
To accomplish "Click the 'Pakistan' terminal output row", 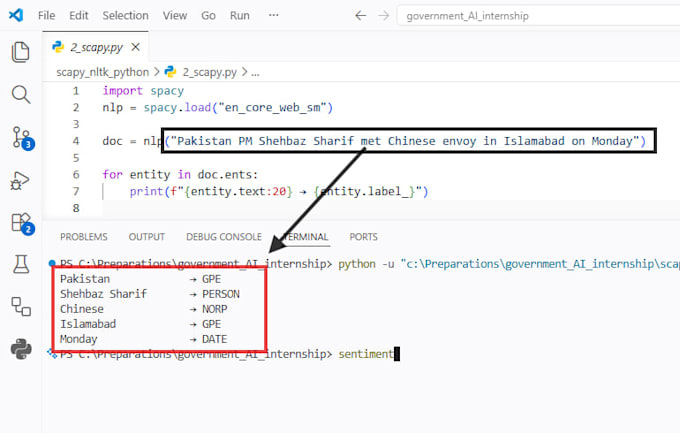I will coord(141,279).
